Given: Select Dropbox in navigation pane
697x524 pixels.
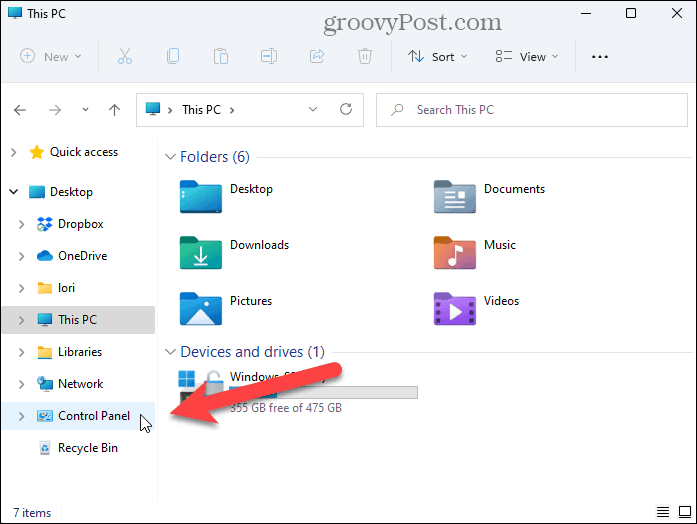Looking at the screenshot, I should coord(79,224).
